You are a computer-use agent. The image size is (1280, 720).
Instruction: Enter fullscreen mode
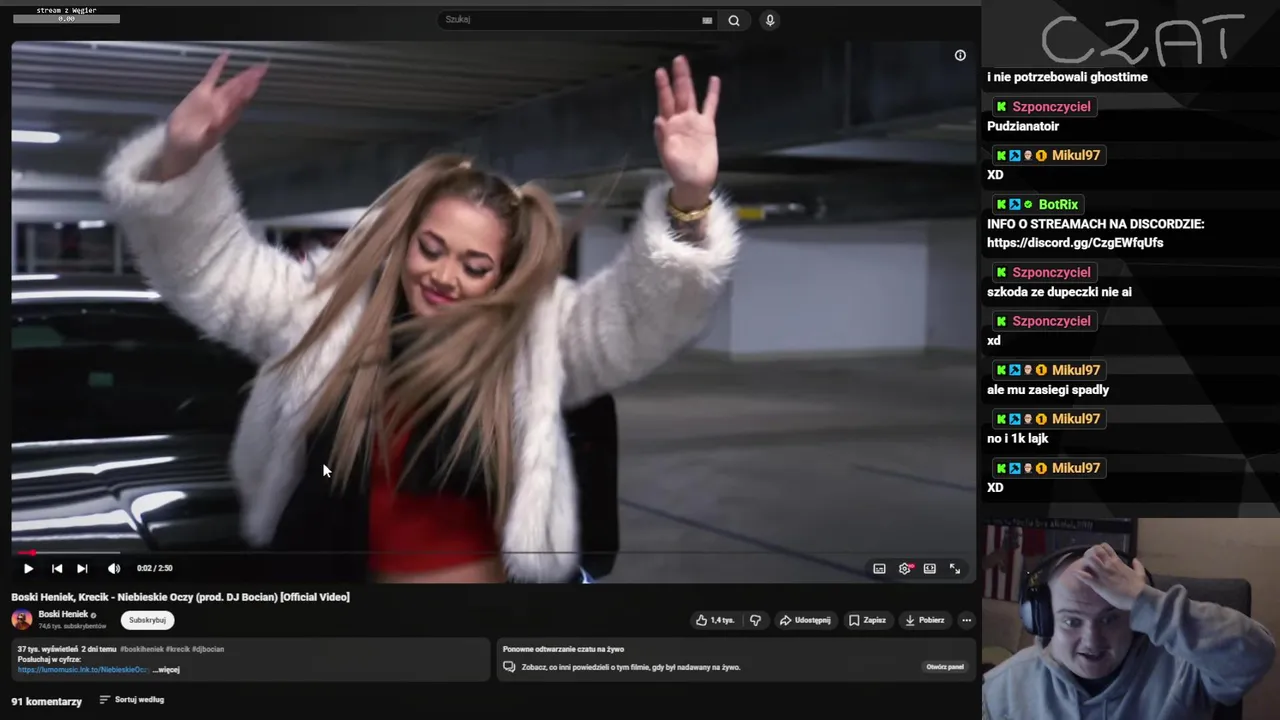(x=955, y=568)
